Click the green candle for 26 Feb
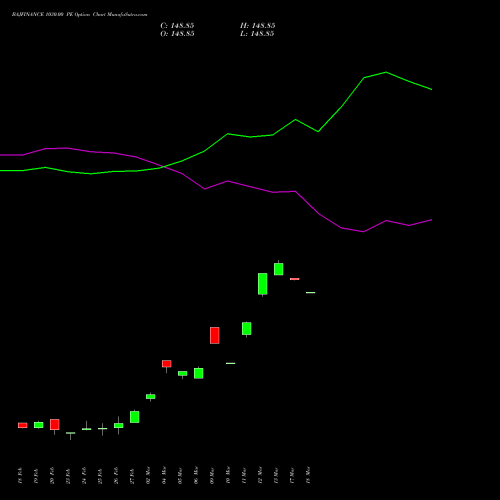Image resolution: width=500 pixels, height=500 pixels. click(119, 426)
